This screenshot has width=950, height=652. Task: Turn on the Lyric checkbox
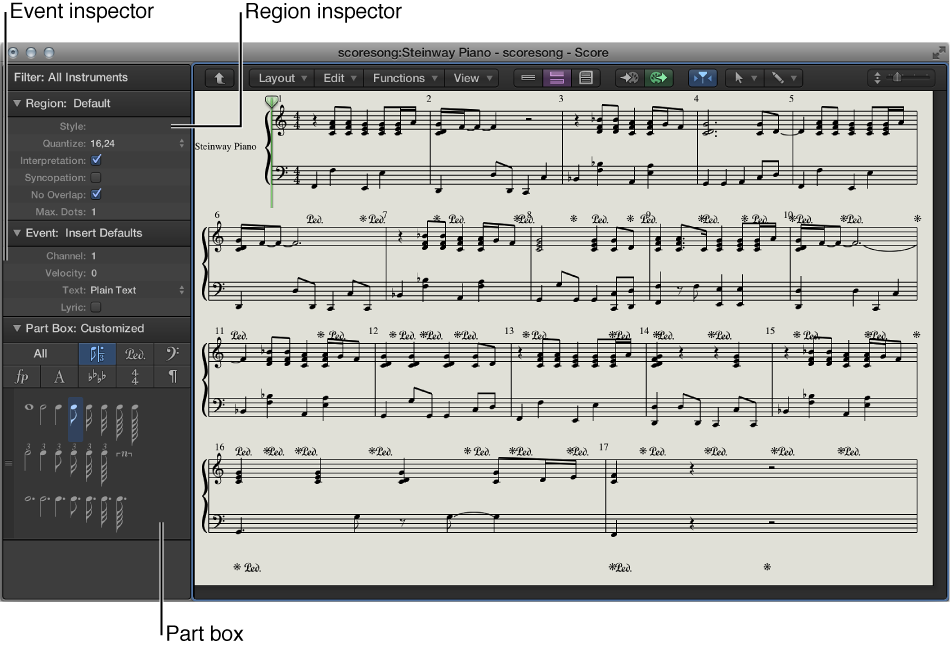pyautogui.click(x=96, y=307)
